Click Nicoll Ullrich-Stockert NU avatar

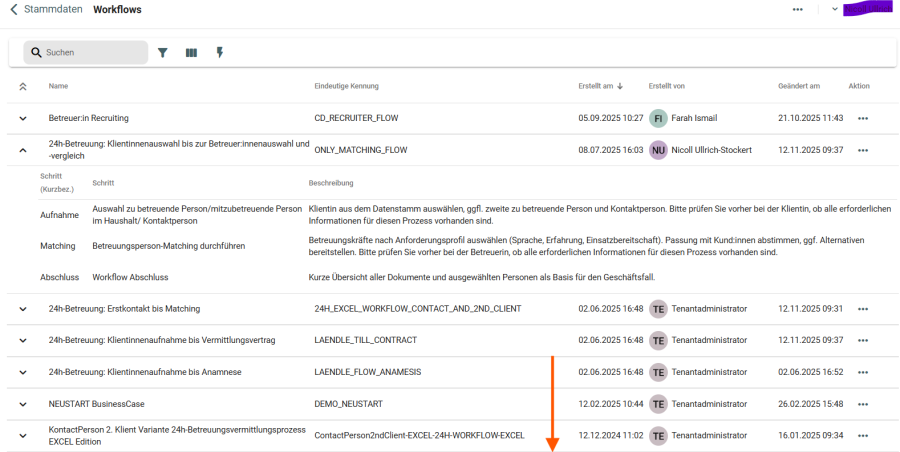pos(658,150)
